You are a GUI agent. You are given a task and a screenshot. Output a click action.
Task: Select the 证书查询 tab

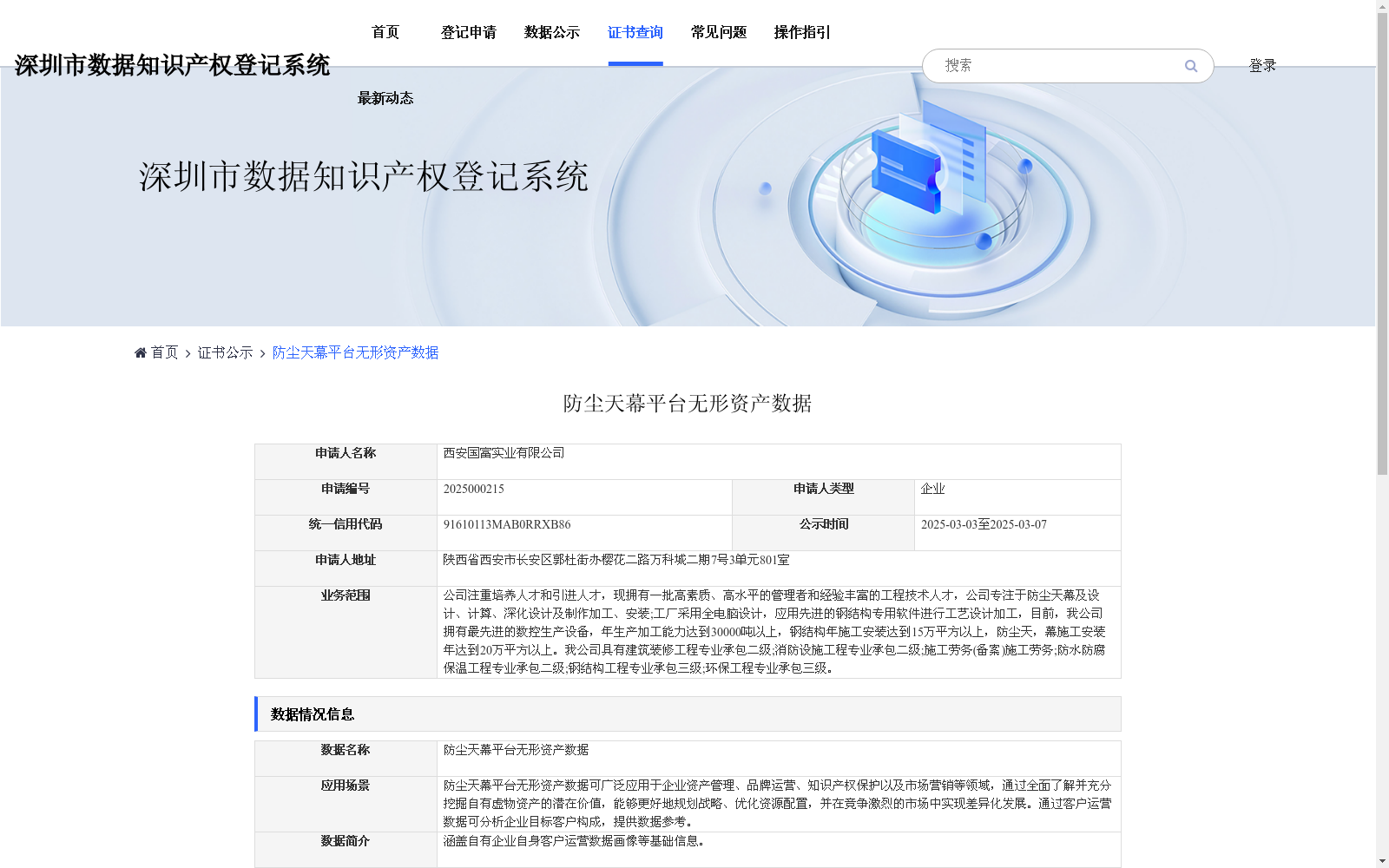(635, 32)
